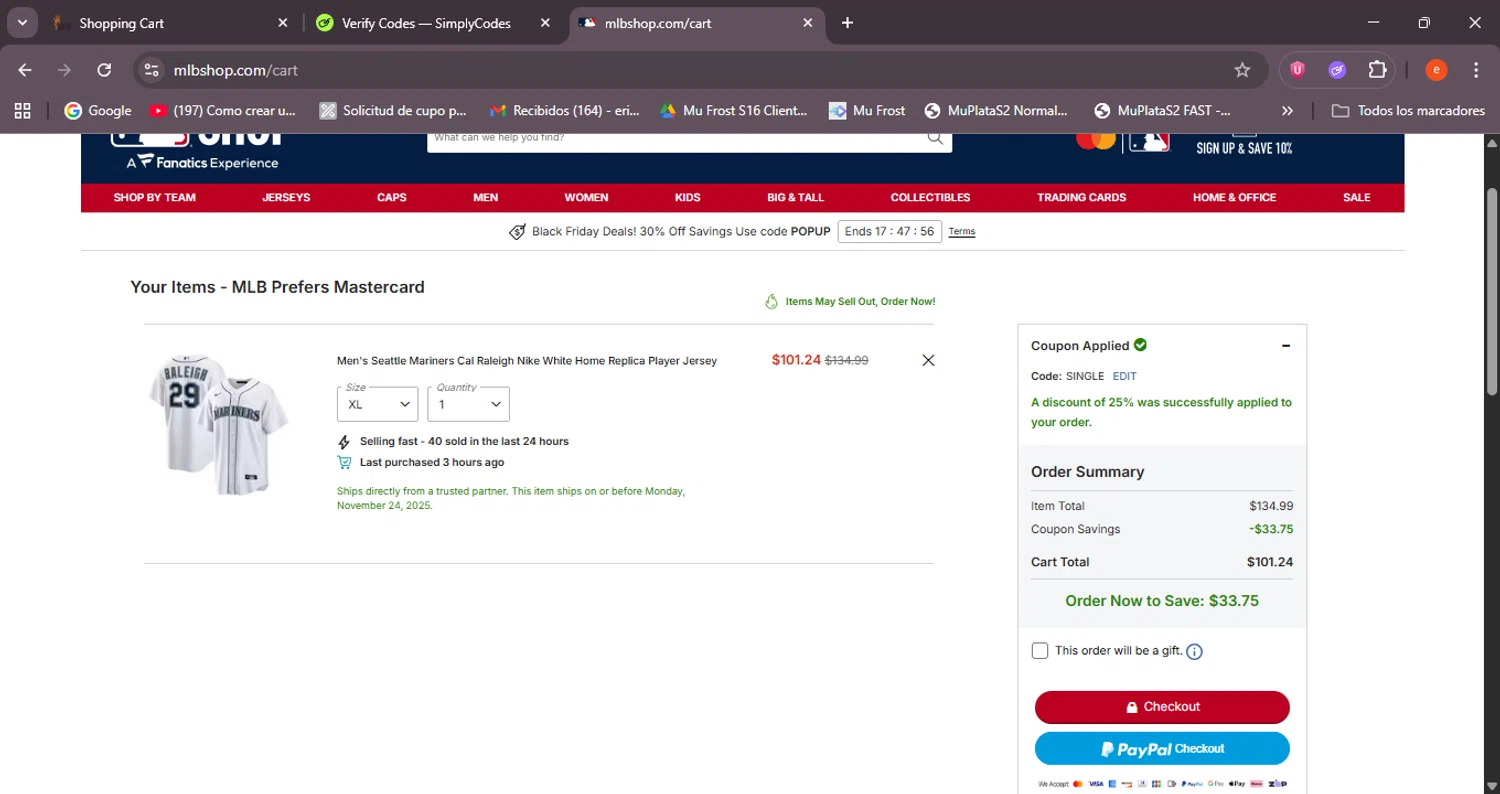Open tab search chevron dropdown
The height and width of the screenshot is (794, 1500).
pyautogui.click(x=22, y=23)
